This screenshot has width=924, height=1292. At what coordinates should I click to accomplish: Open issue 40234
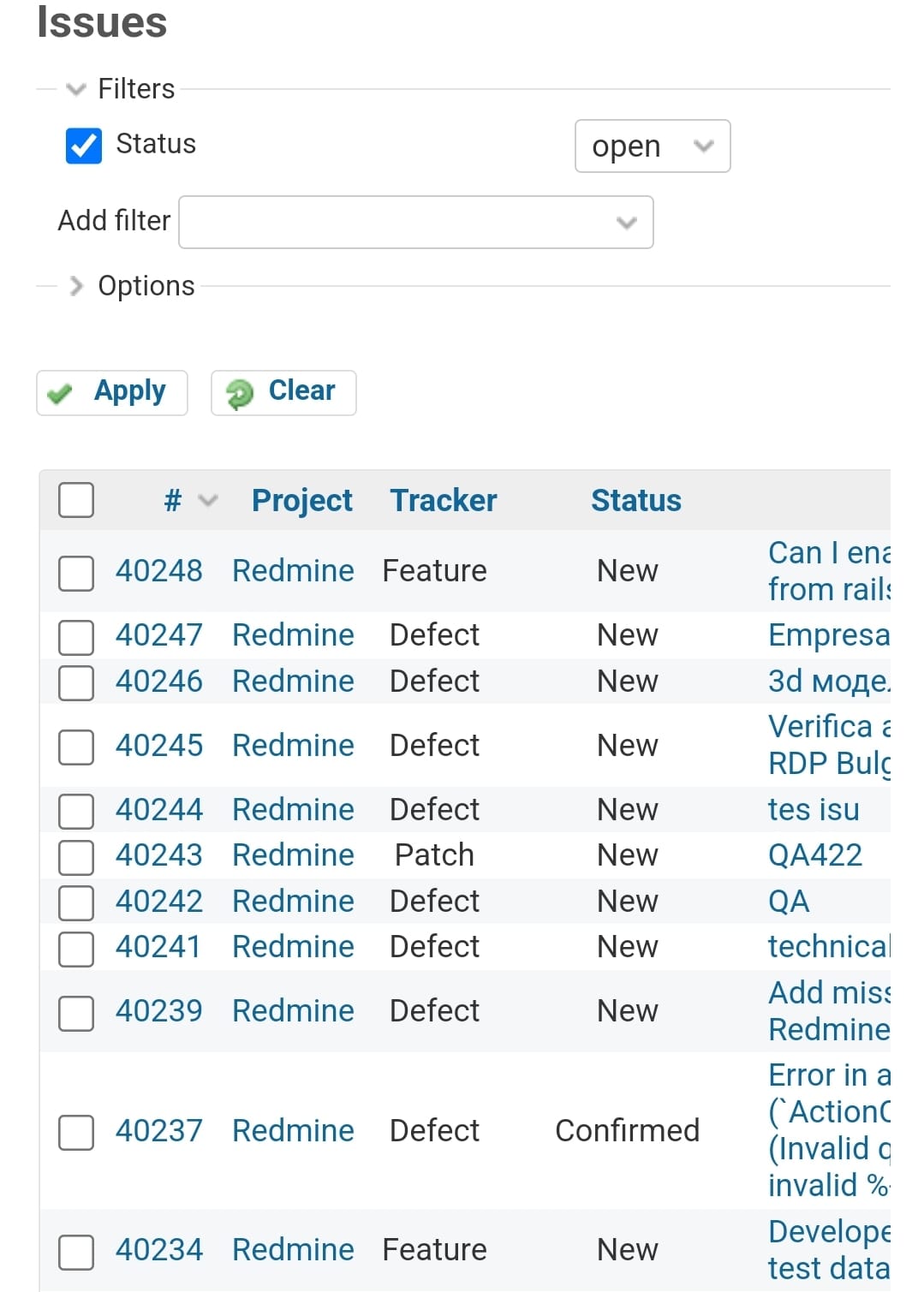pyautogui.click(x=158, y=1249)
